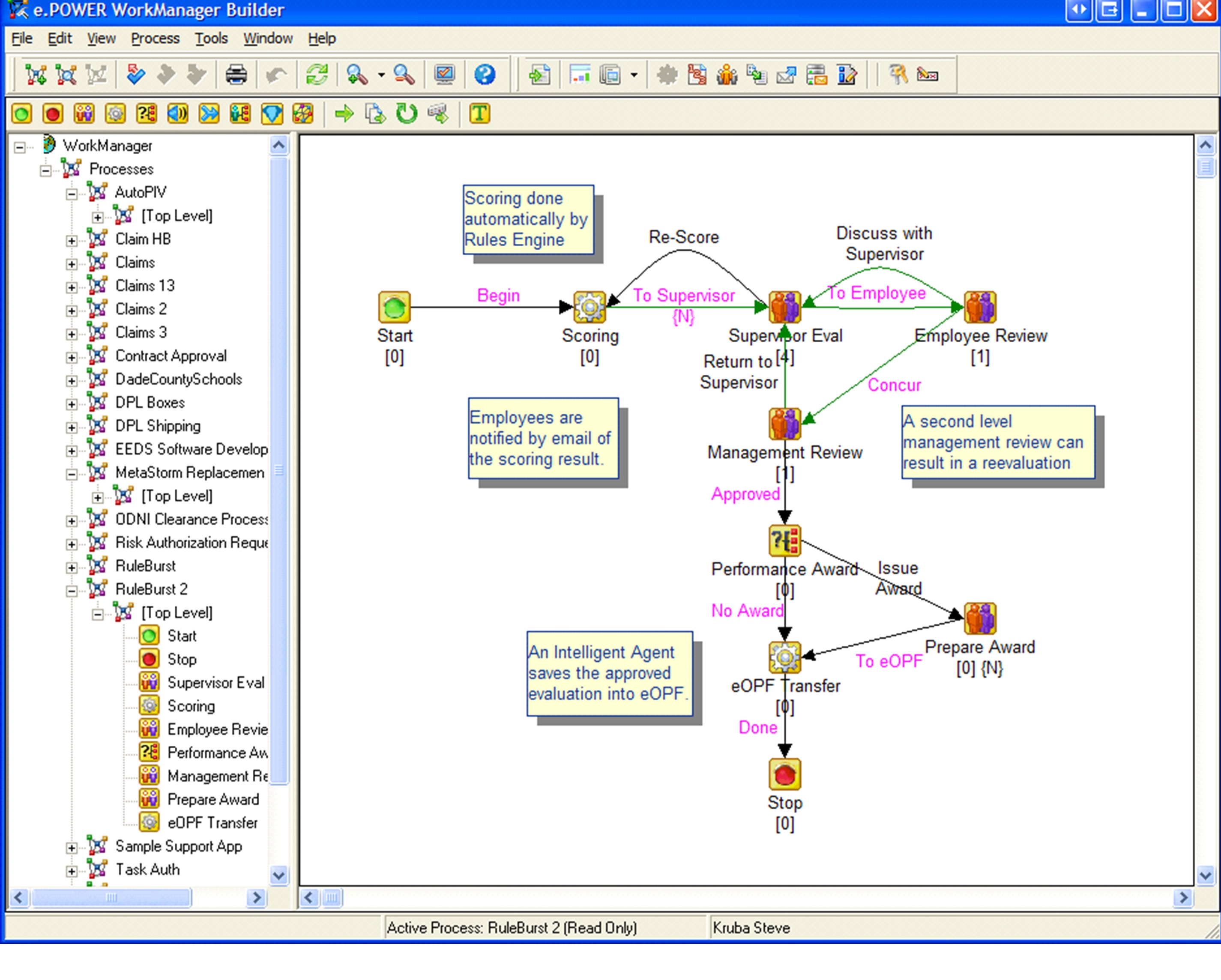Click the find process icon with magnifier
Viewport: 1221px width, 980px height.
(x=66, y=75)
